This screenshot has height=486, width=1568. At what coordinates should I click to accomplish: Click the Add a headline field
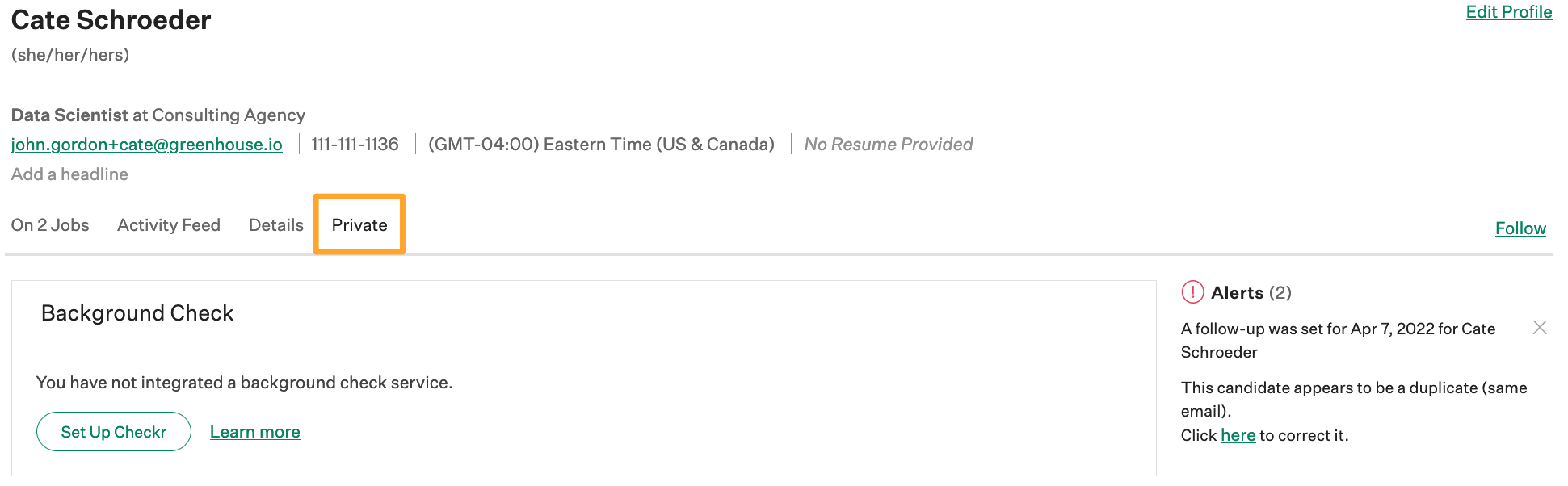pyautogui.click(x=69, y=174)
